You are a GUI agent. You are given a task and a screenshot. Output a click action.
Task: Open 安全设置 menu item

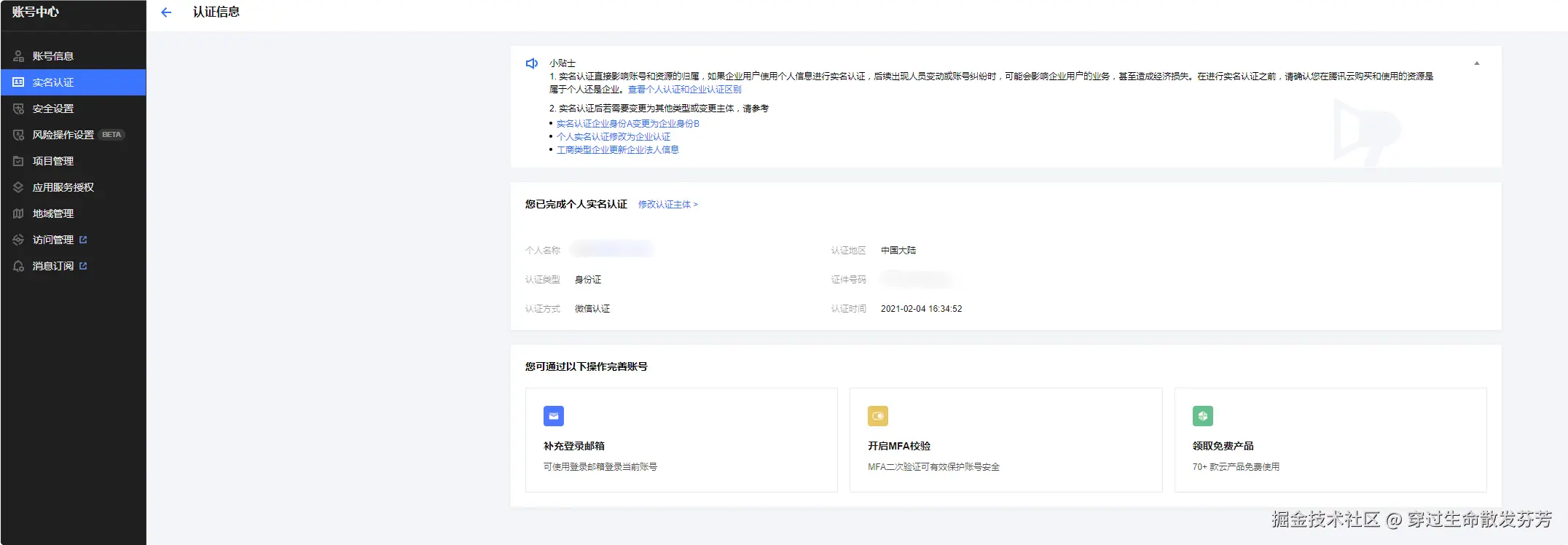[73, 109]
